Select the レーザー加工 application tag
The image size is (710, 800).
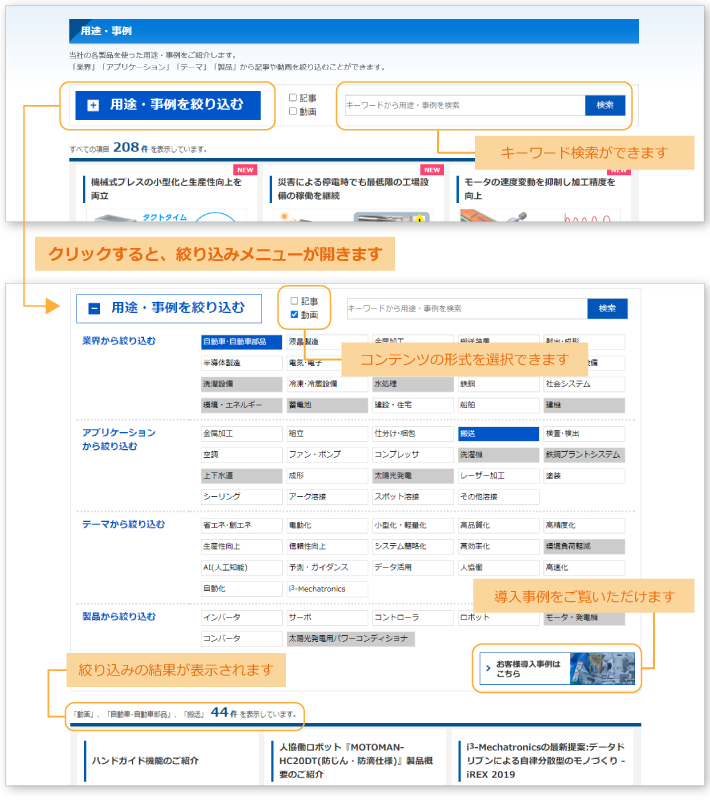[498, 476]
